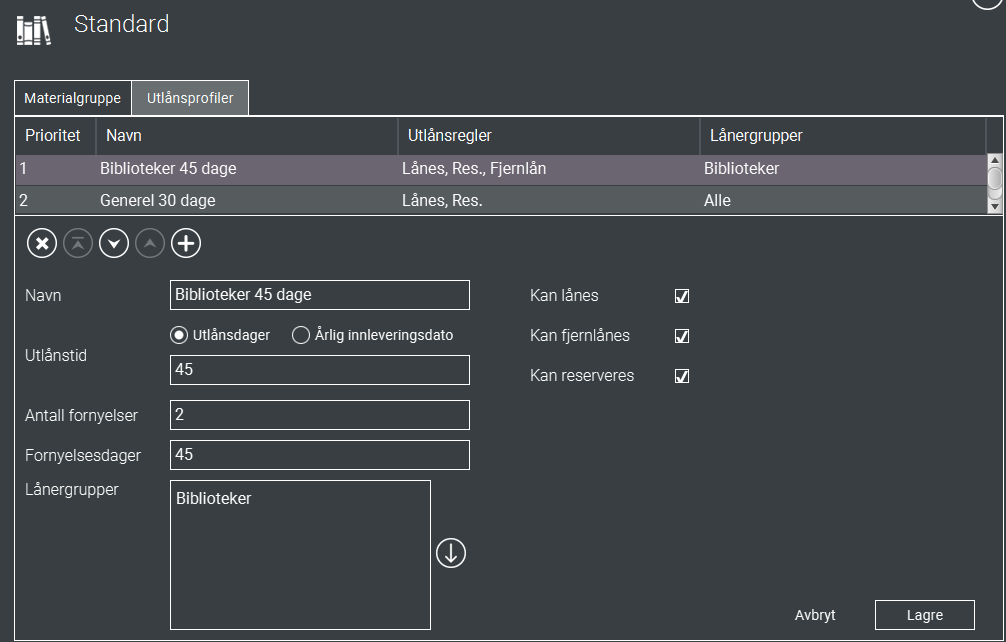Viewport: 1006px width, 642px height.
Task: Click the cell Lånes, Res., Fjernlån
Action: click(474, 169)
